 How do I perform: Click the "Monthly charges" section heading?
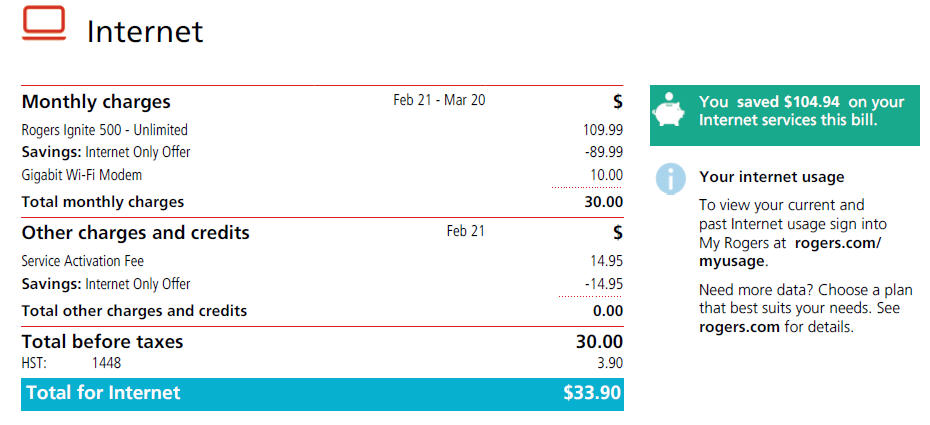(96, 102)
